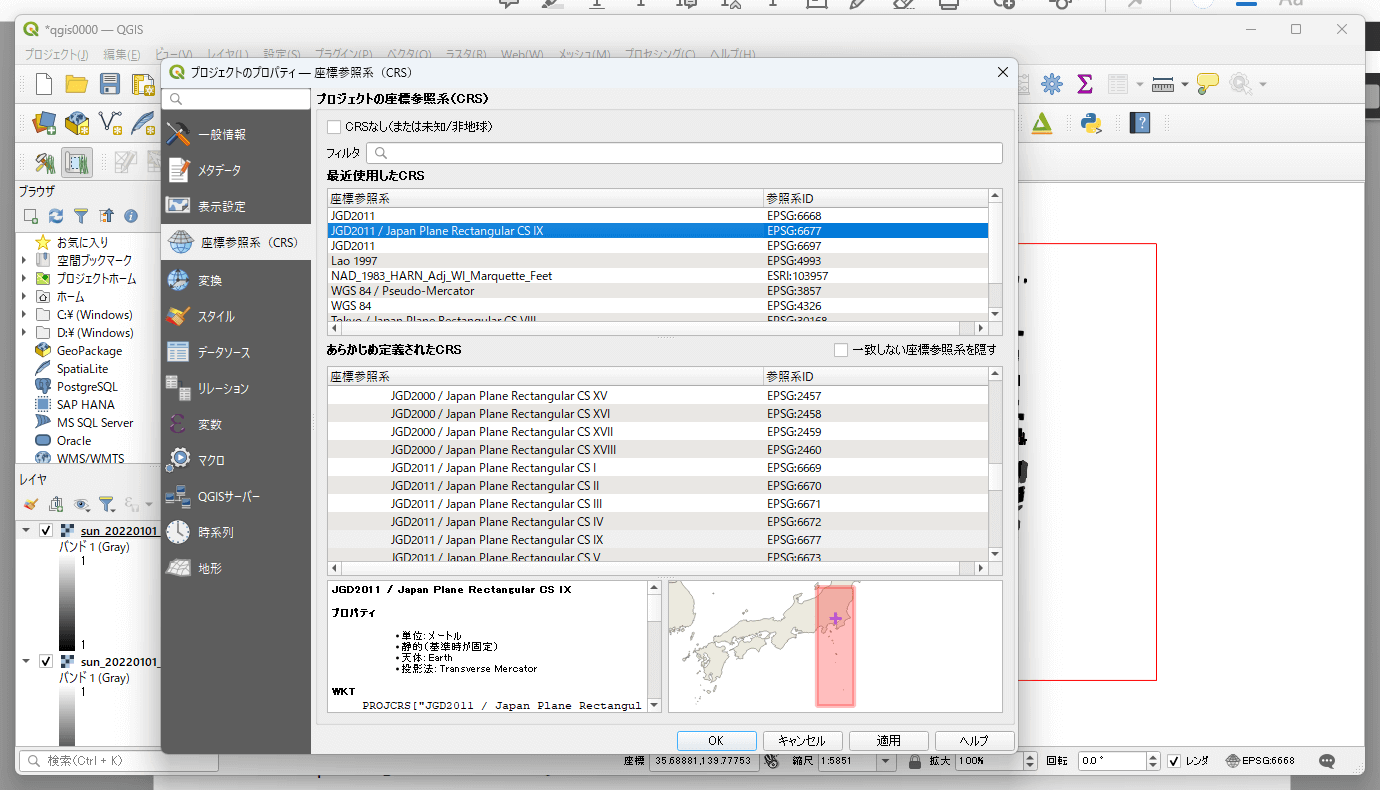Check 一致しない座標参照系を隠す option

tap(841, 350)
